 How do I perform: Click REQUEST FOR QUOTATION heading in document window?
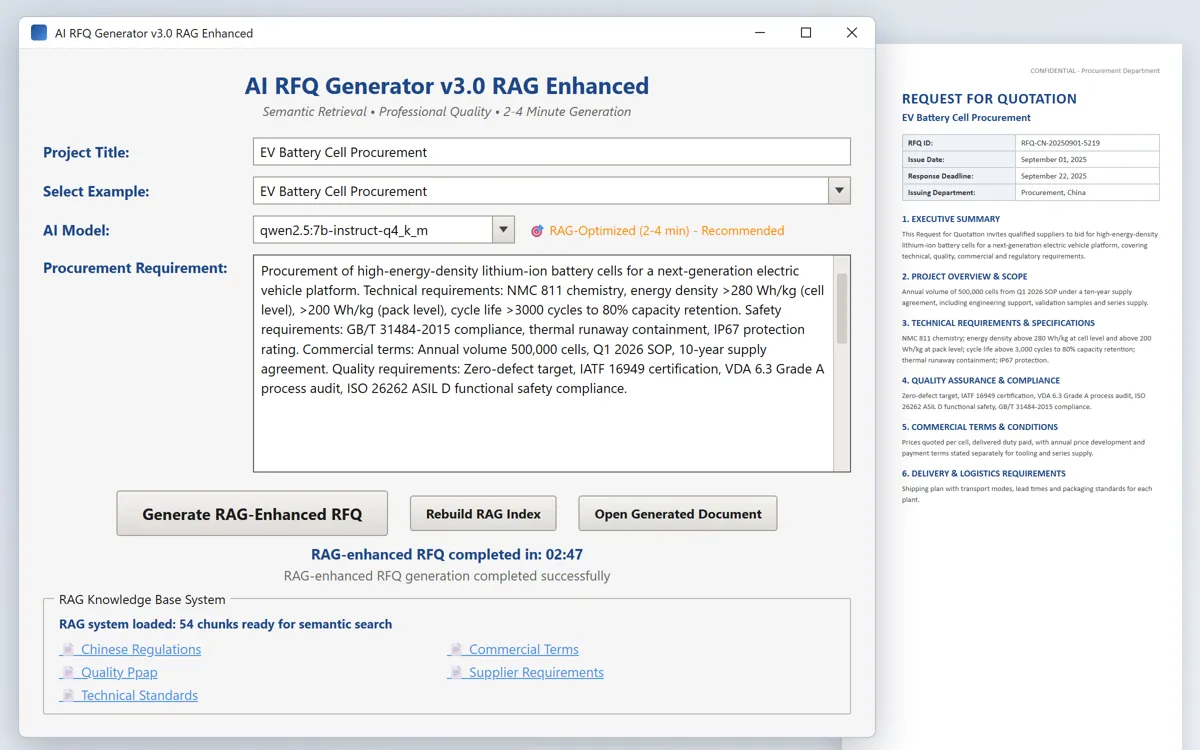(989, 99)
